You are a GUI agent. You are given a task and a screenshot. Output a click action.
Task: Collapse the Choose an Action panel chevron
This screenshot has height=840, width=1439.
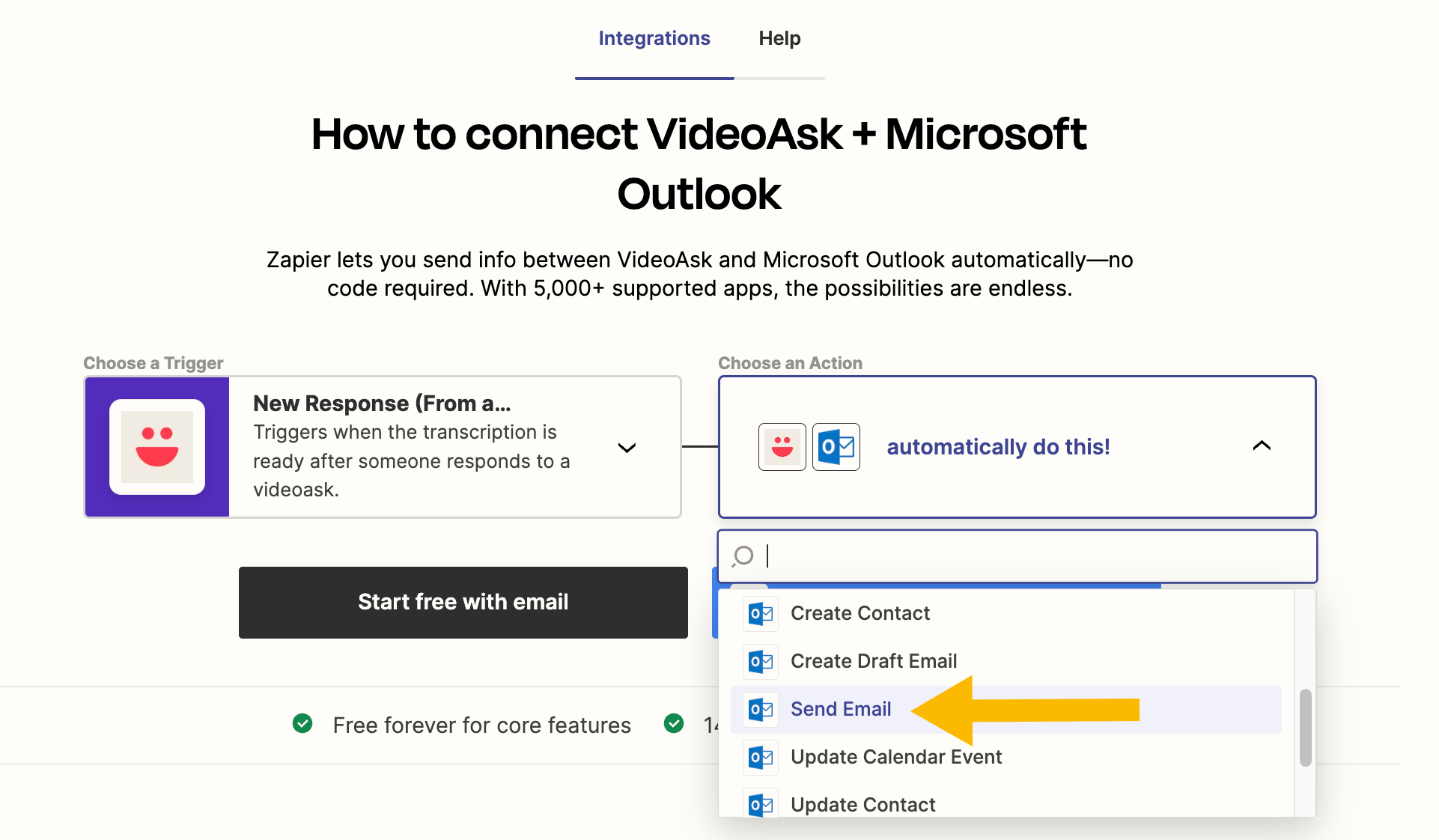(1262, 446)
